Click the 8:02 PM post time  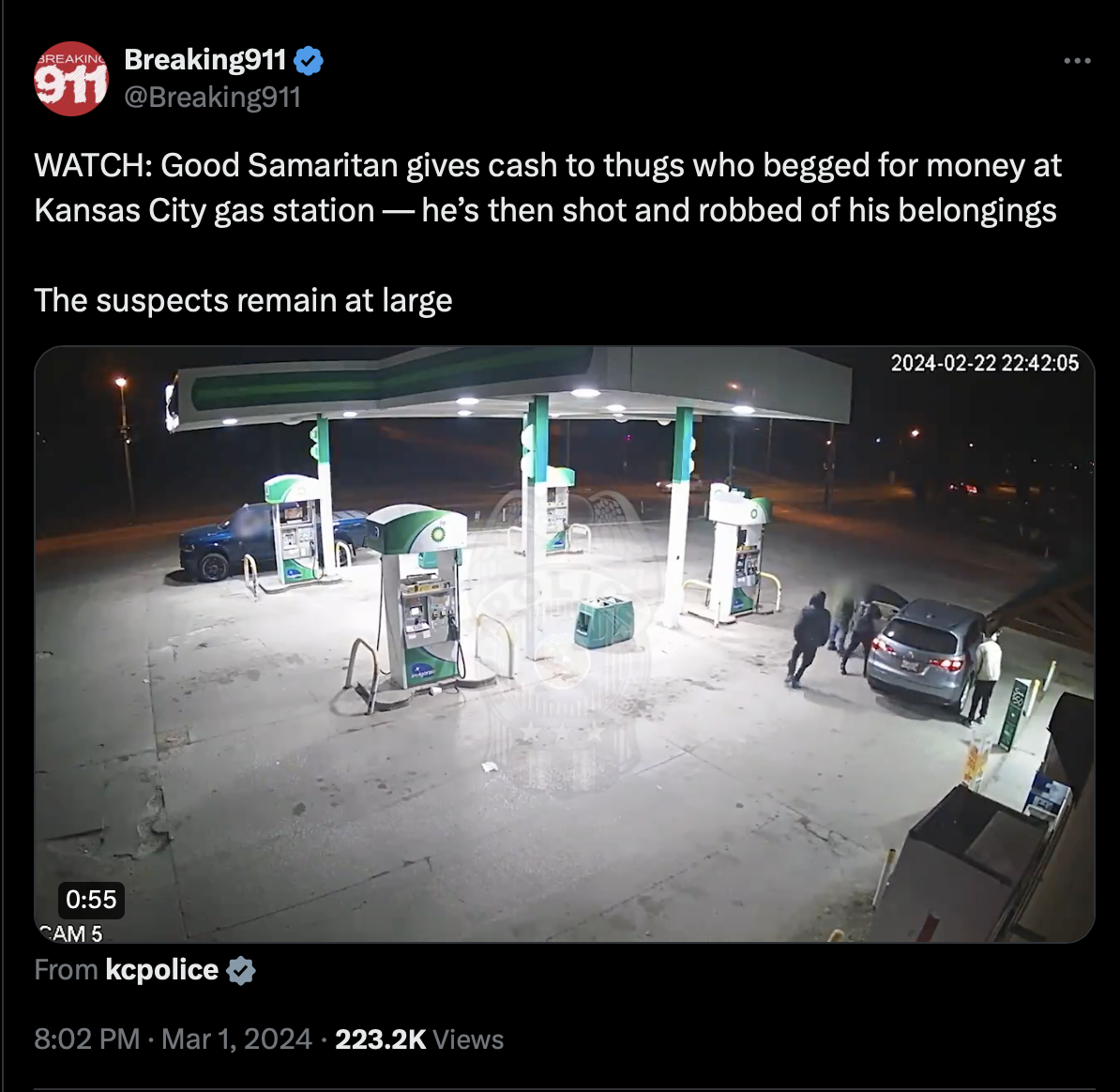click(87, 1039)
